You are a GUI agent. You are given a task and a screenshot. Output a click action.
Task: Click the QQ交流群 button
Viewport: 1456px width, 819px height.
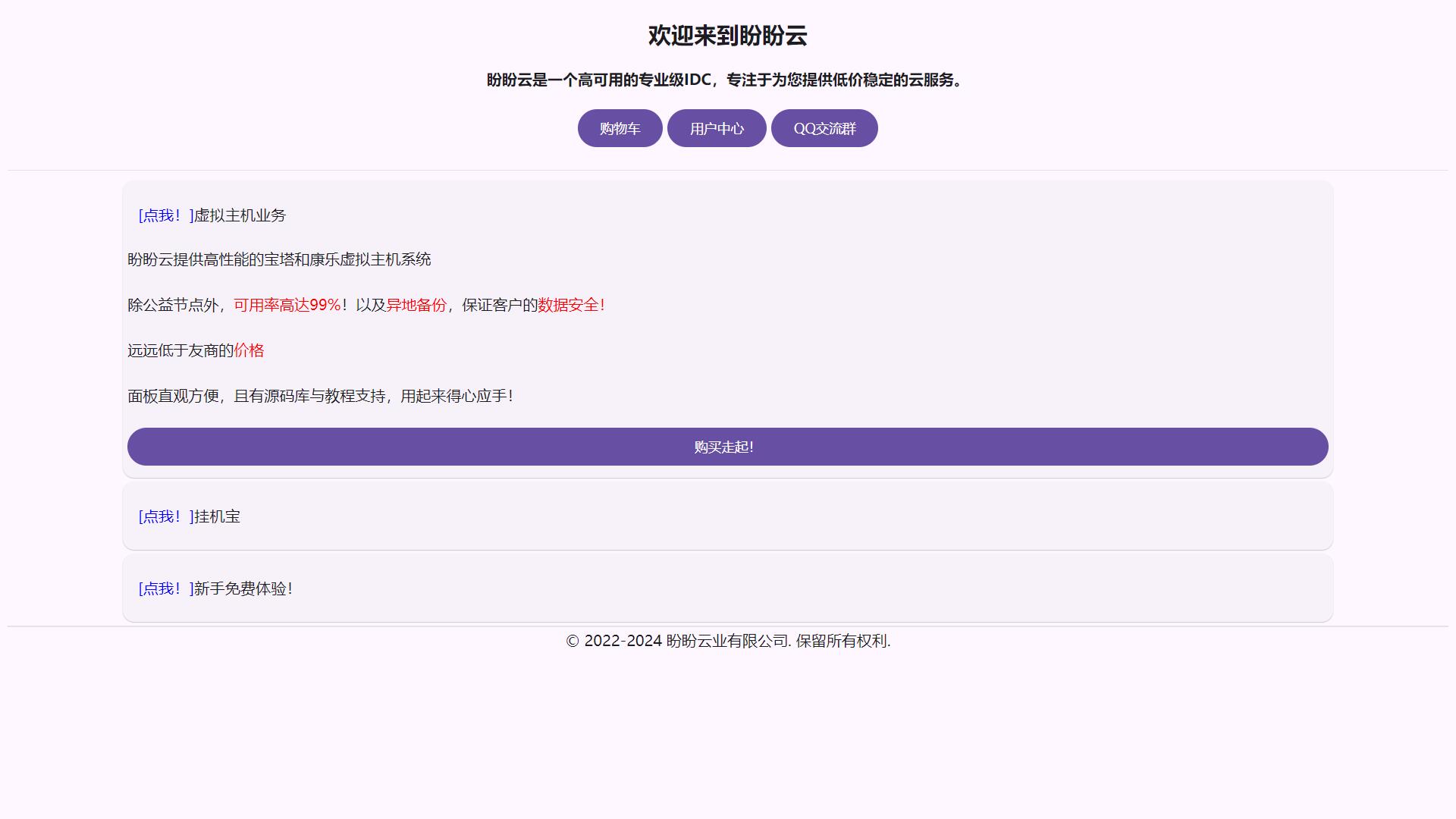click(x=824, y=128)
